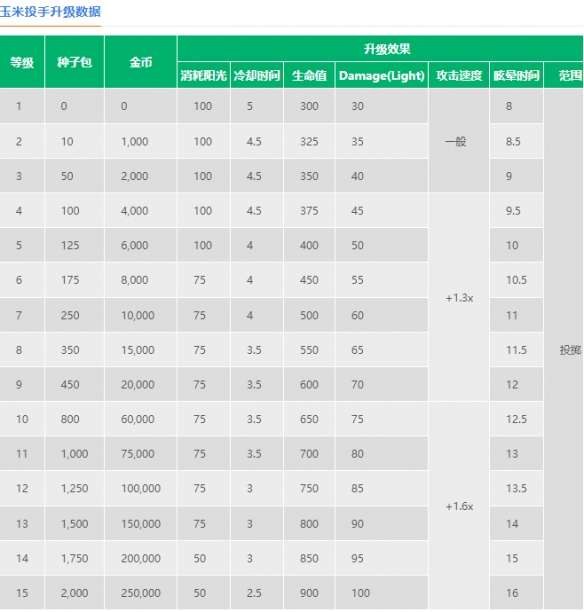Click gold value 100,000
The width and height of the screenshot is (584, 612).
click(x=141, y=488)
